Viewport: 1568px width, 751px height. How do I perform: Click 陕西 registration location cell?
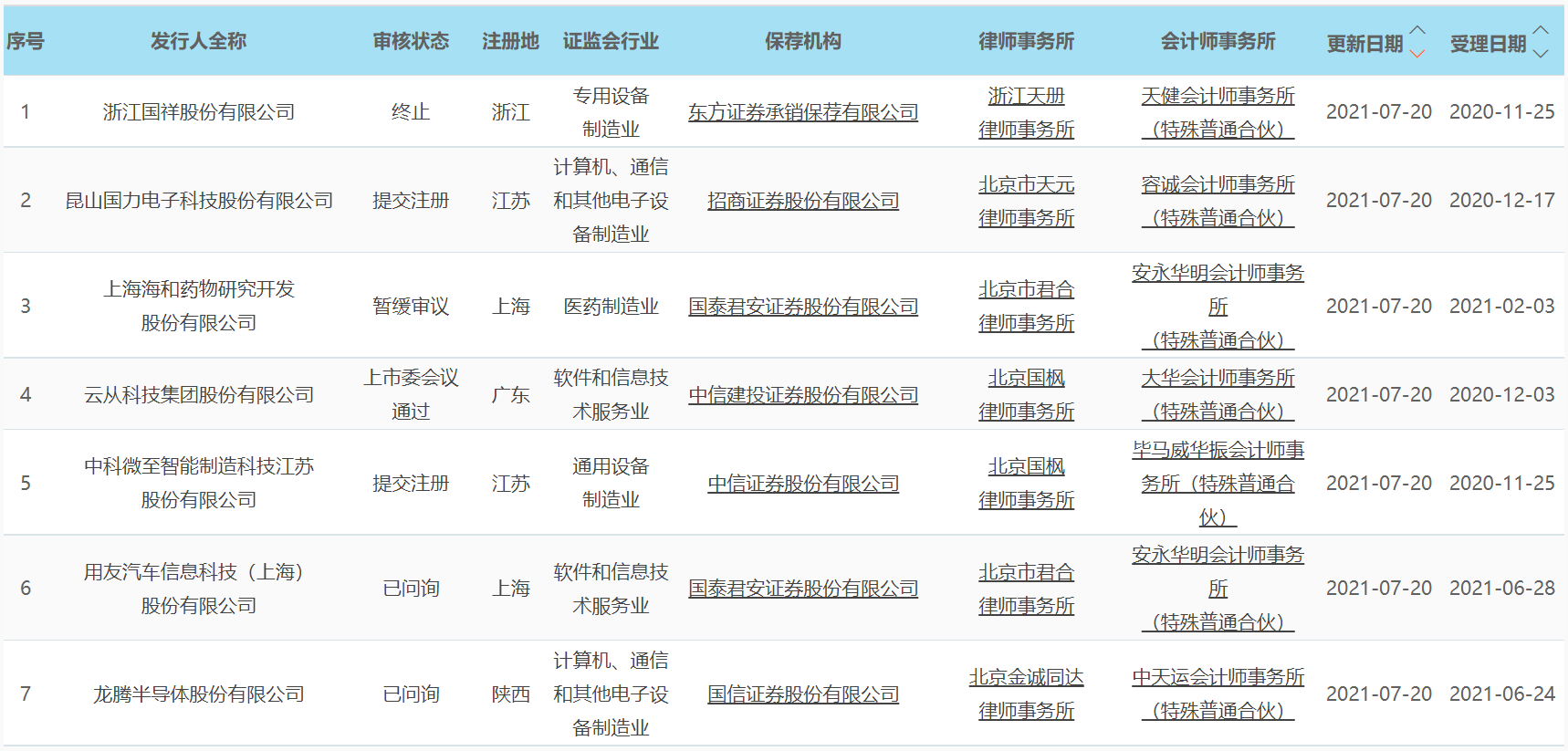pyautogui.click(x=510, y=694)
